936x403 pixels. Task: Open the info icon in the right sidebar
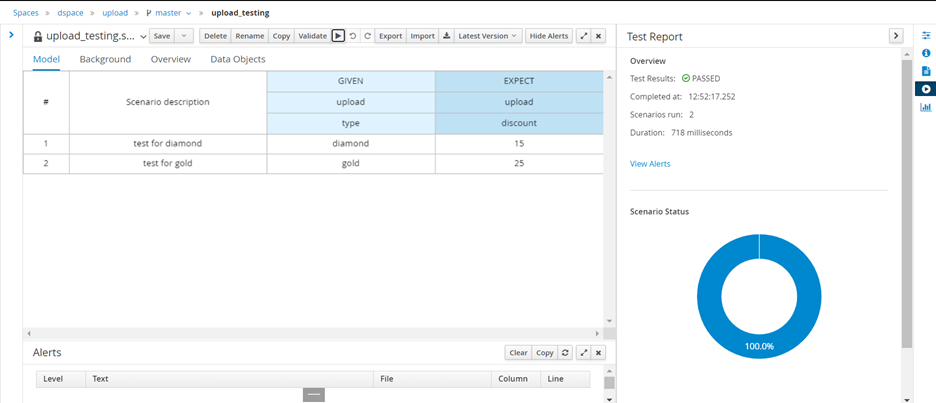(926, 53)
